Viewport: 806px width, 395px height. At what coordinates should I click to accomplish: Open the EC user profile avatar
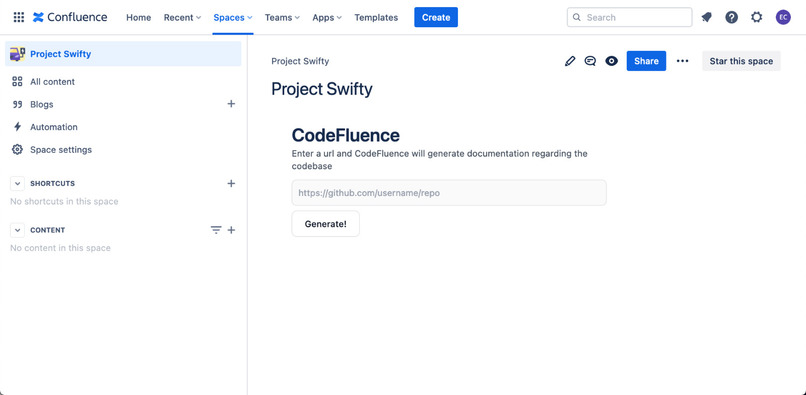pos(783,17)
